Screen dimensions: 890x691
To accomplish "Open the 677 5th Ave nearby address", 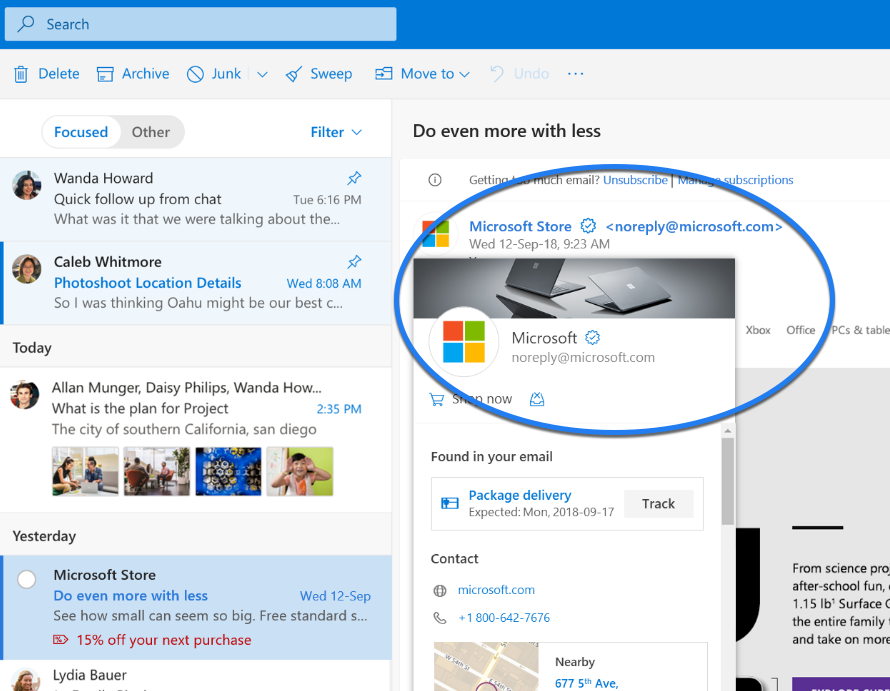I will (x=586, y=683).
